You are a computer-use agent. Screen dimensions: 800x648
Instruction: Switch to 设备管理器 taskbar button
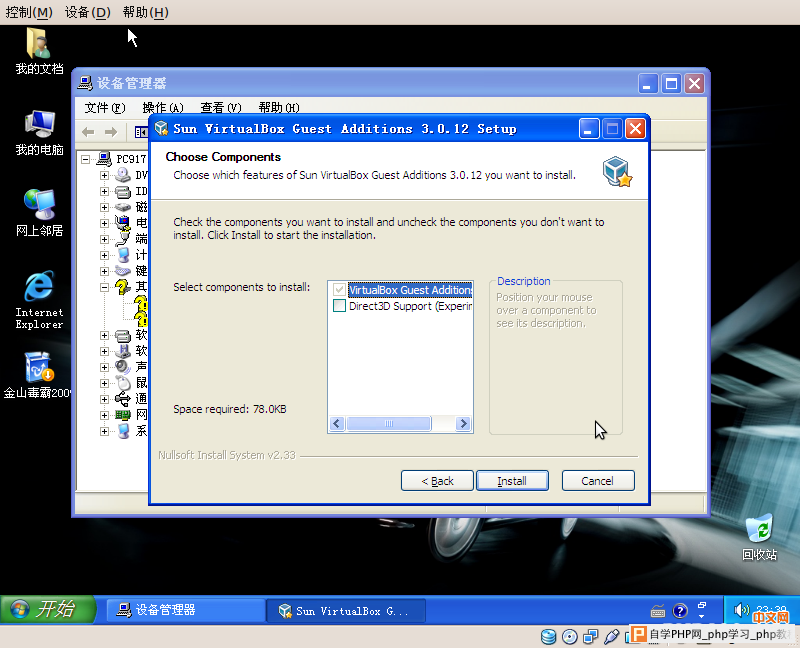(x=185, y=610)
